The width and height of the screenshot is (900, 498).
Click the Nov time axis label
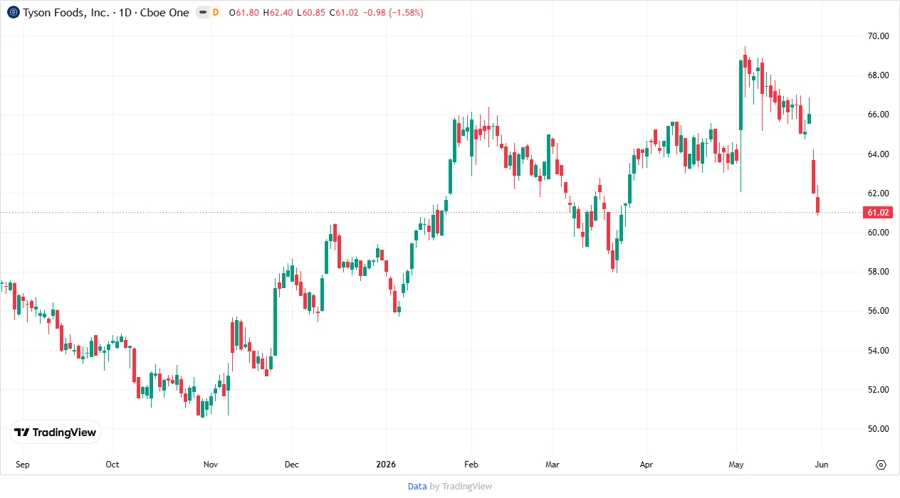coord(211,464)
